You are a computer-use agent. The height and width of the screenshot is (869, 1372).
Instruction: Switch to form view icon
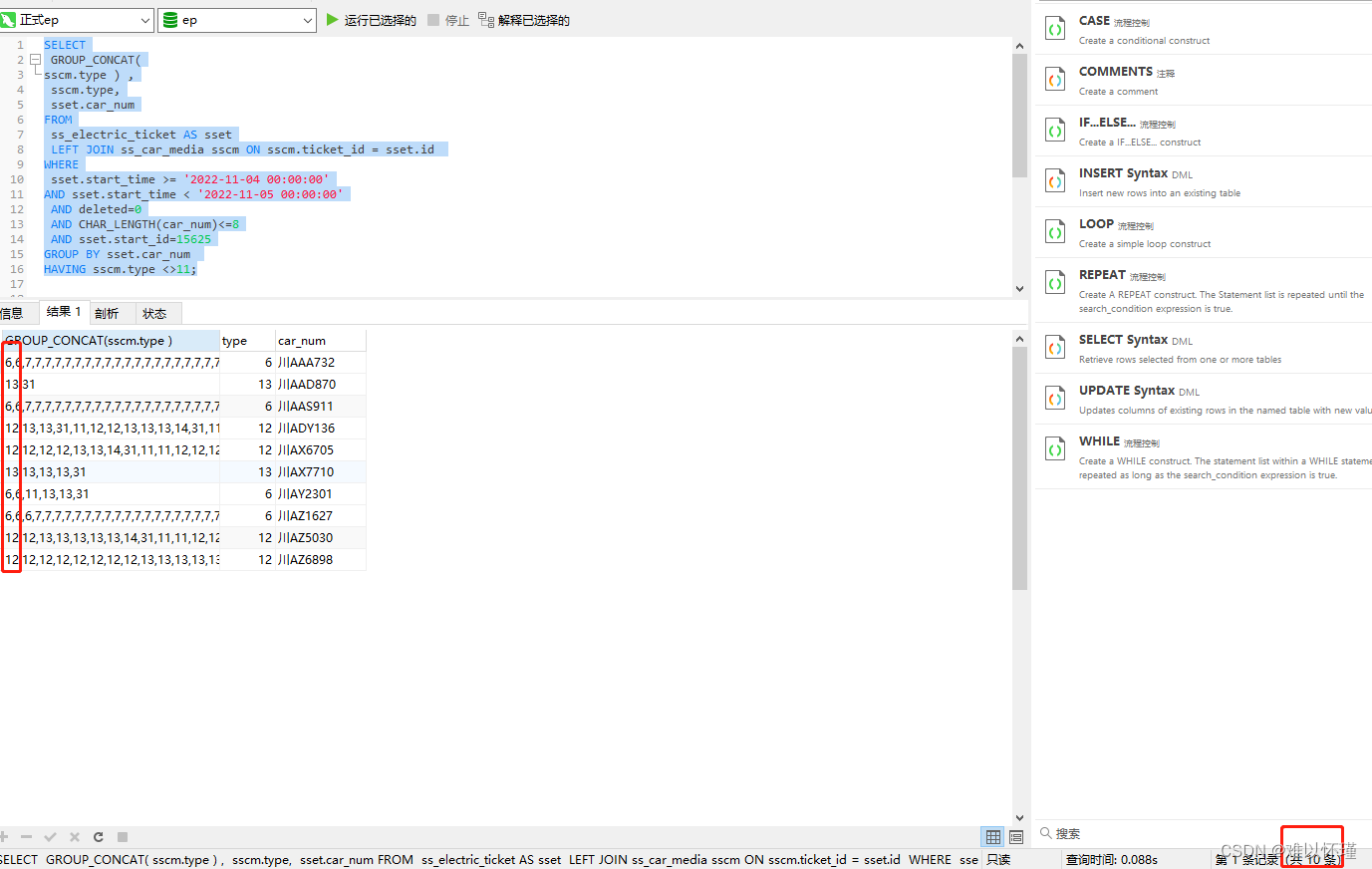click(1016, 837)
